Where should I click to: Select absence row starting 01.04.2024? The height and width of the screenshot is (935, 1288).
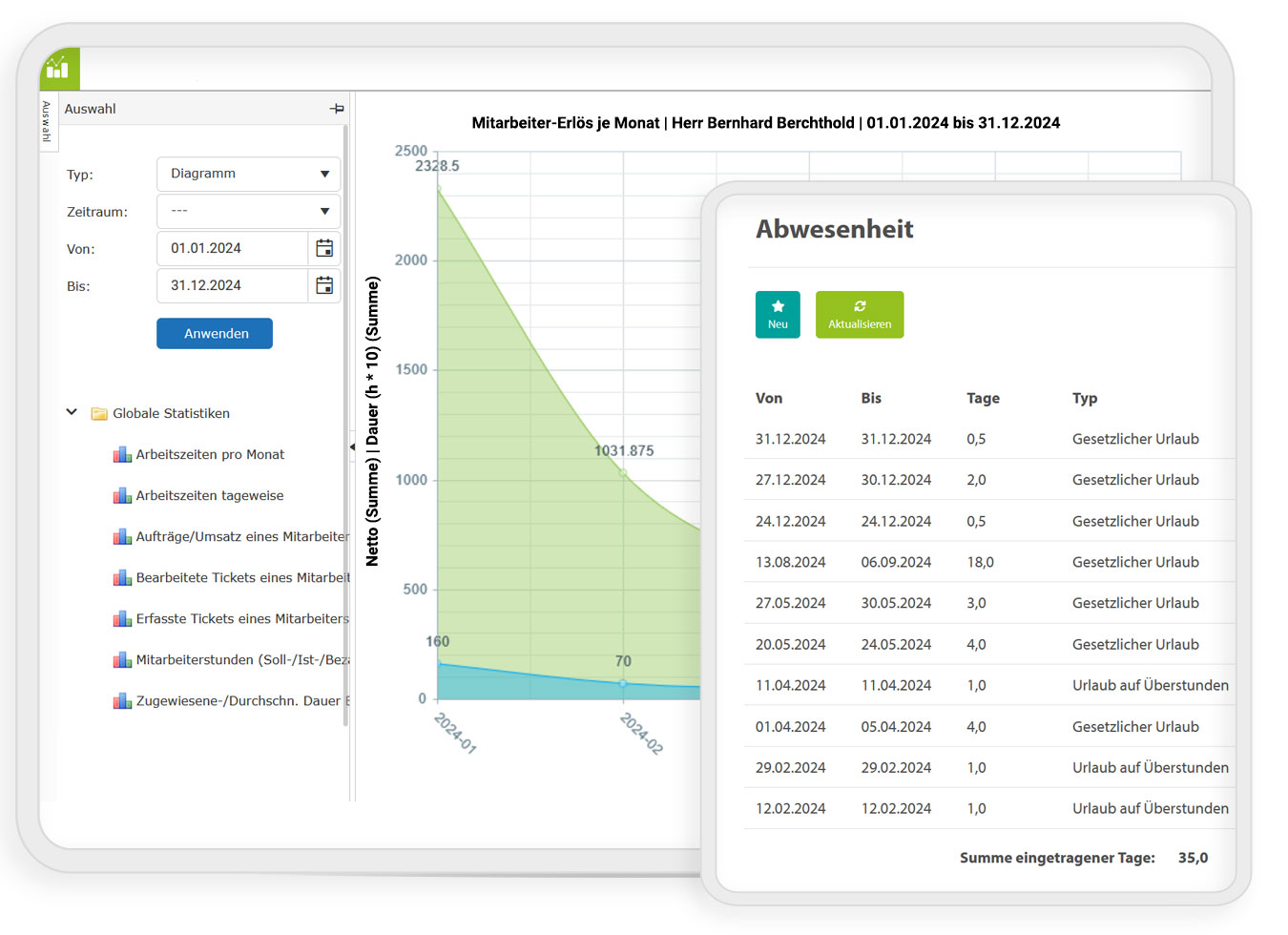pos(989,726)
